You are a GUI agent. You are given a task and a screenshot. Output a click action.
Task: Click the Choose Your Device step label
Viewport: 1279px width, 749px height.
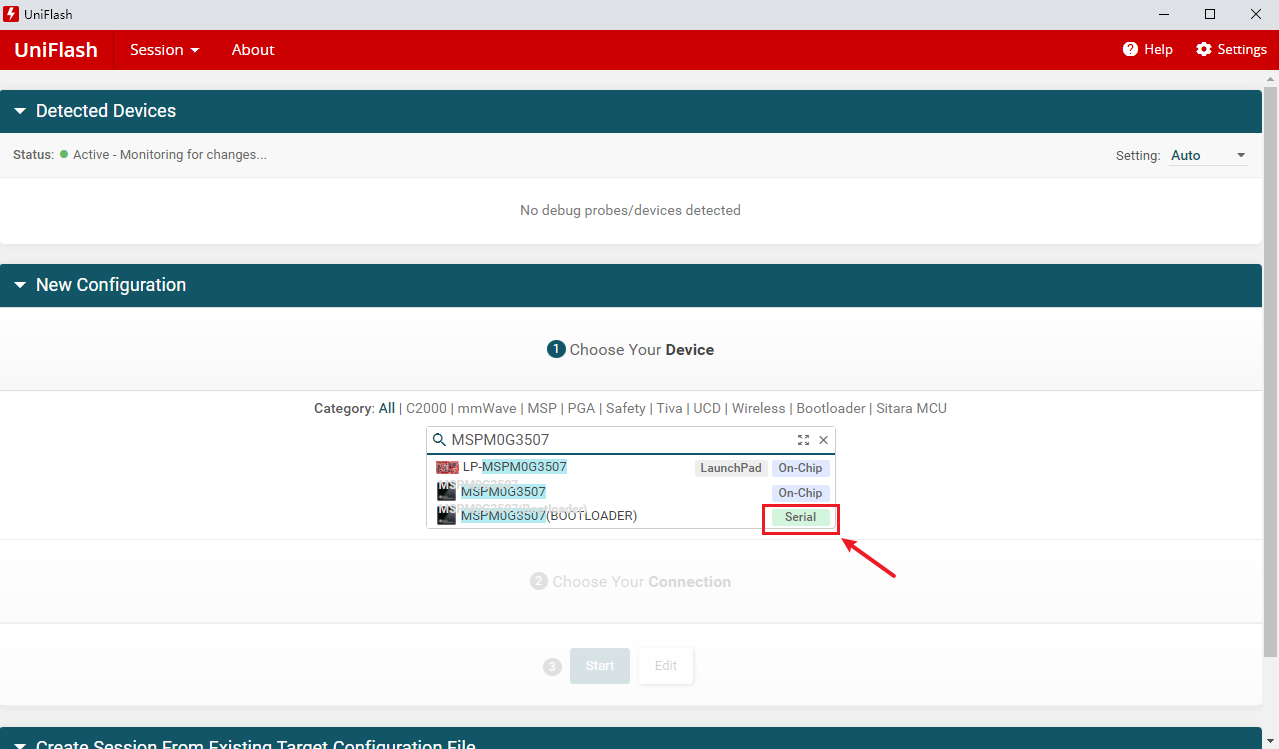641,349
